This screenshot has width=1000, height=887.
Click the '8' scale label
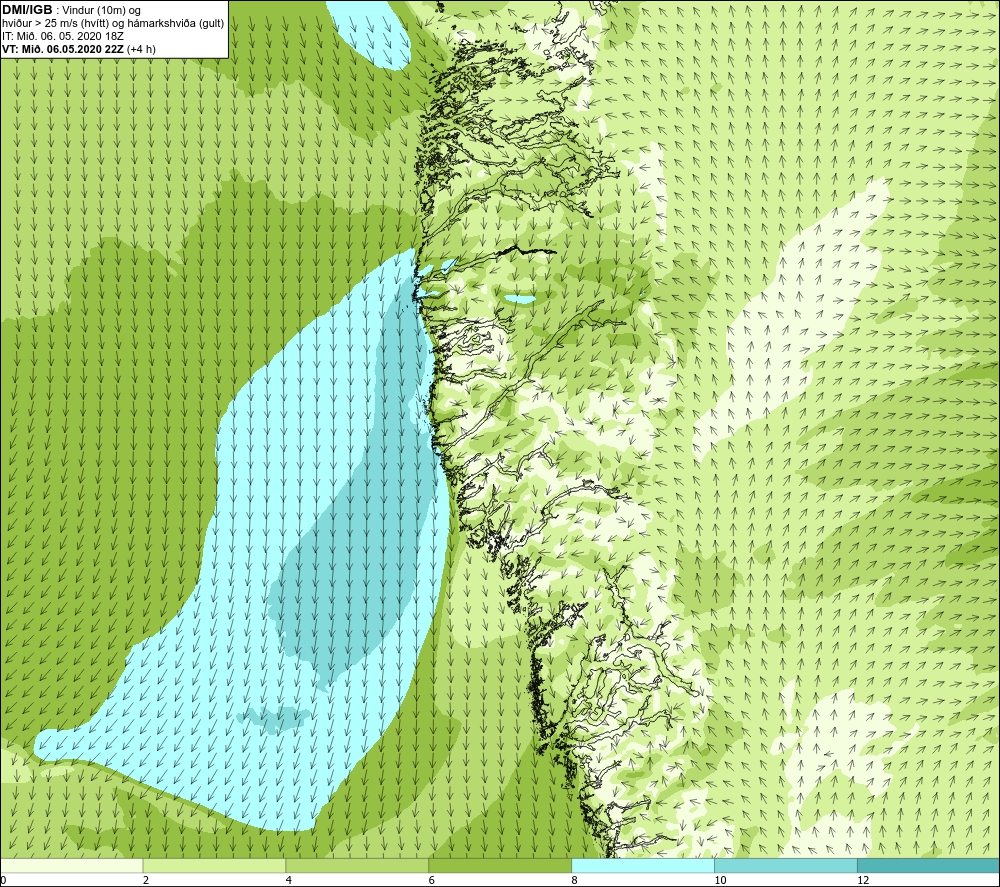tap(575, 880)
